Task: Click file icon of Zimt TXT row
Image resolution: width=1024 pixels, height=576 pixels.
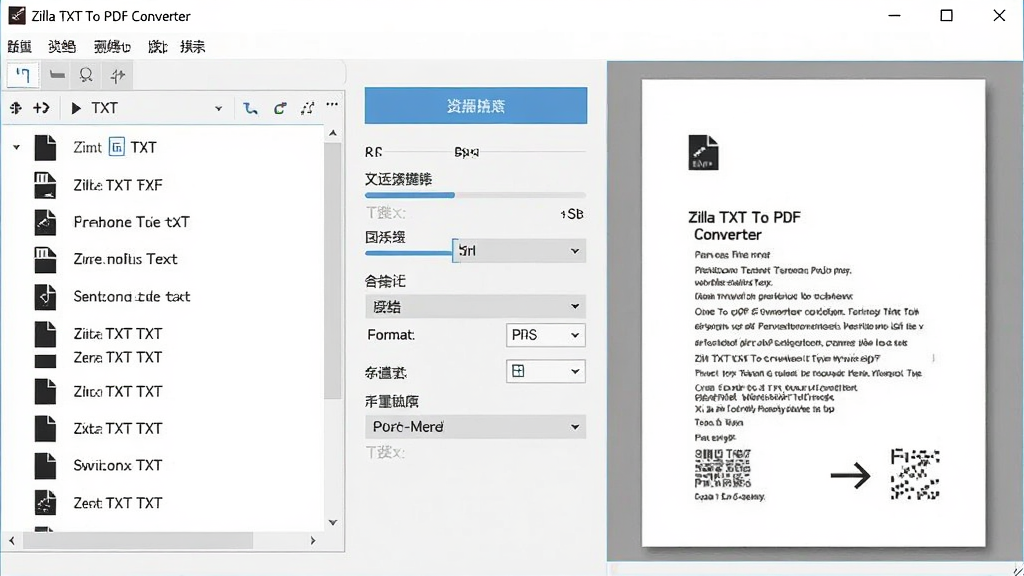Action: click(45, 148)
